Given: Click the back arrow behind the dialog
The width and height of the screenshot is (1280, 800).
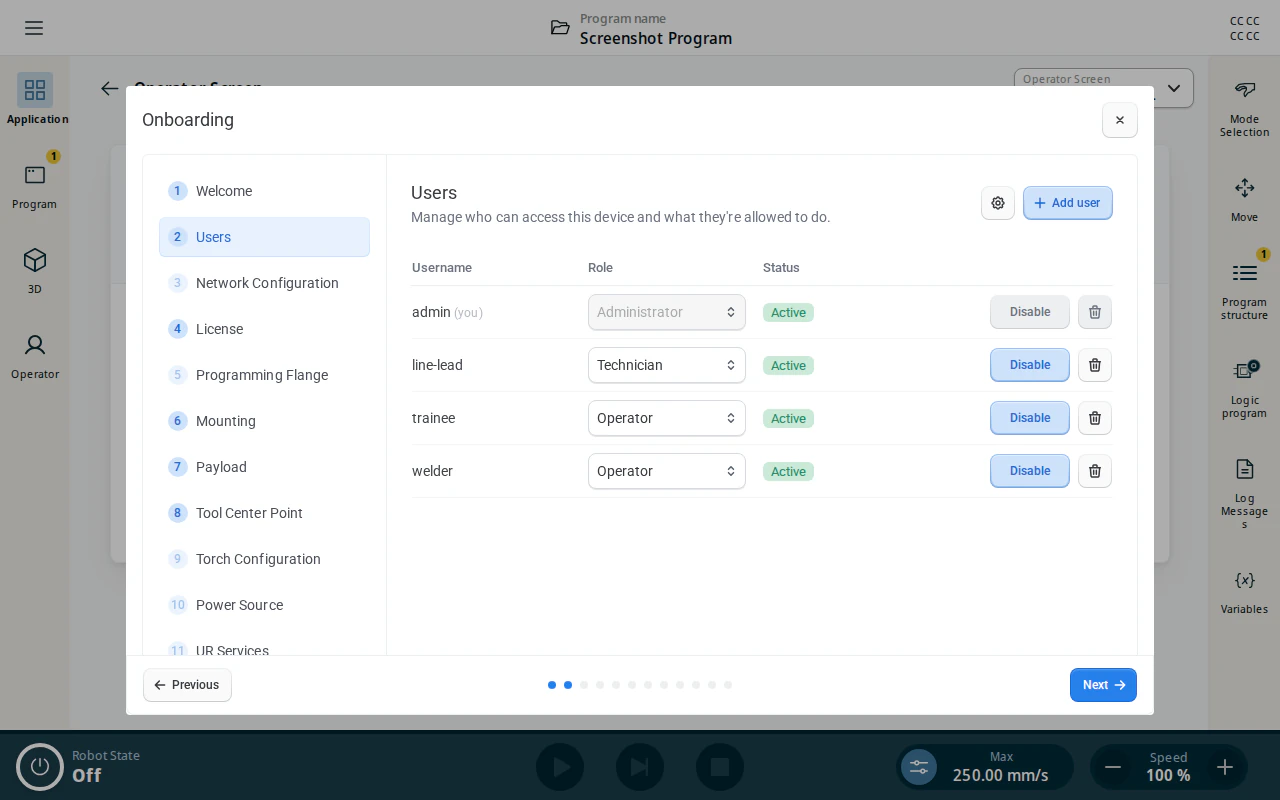Looking at the screenshot, I should coord(110,88).
